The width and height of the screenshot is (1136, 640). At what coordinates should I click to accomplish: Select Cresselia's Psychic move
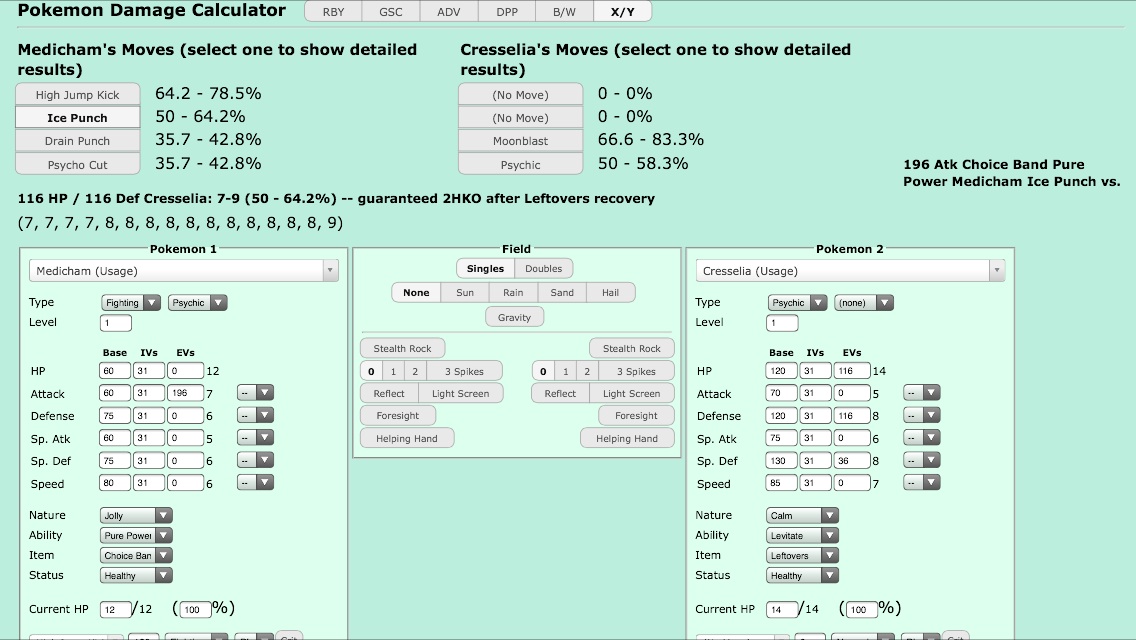(x=520, y=165)
